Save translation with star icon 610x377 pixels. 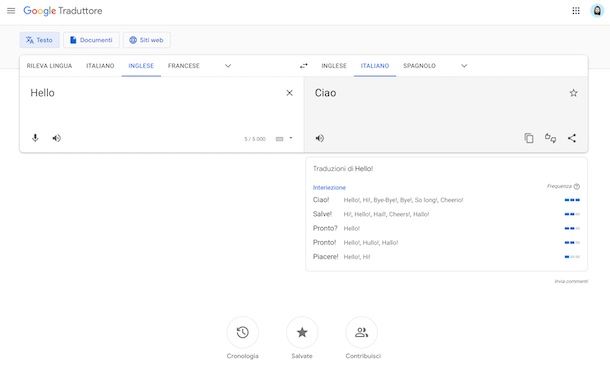(573, 93)
